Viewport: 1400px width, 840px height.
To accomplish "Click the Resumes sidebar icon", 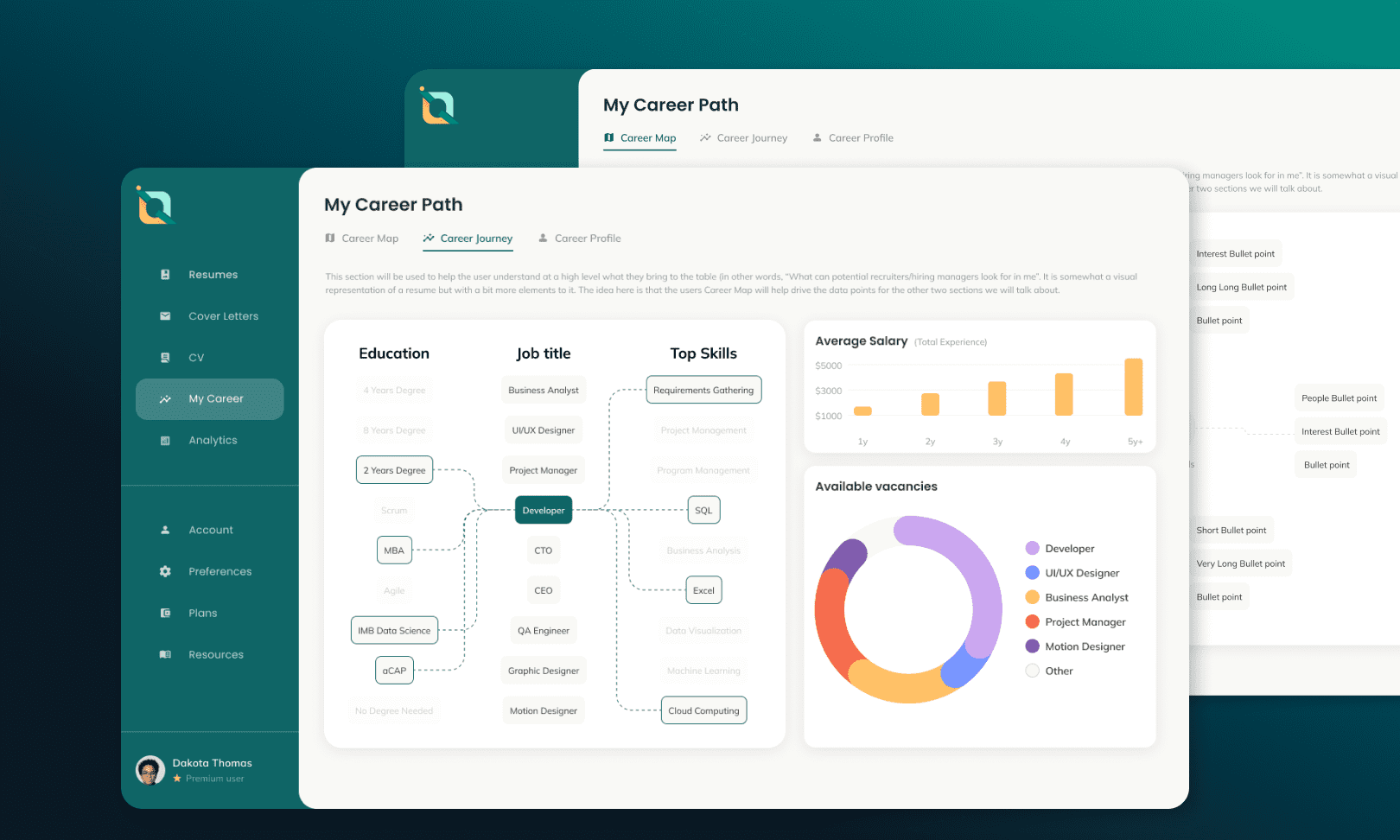I will [165, 275].
